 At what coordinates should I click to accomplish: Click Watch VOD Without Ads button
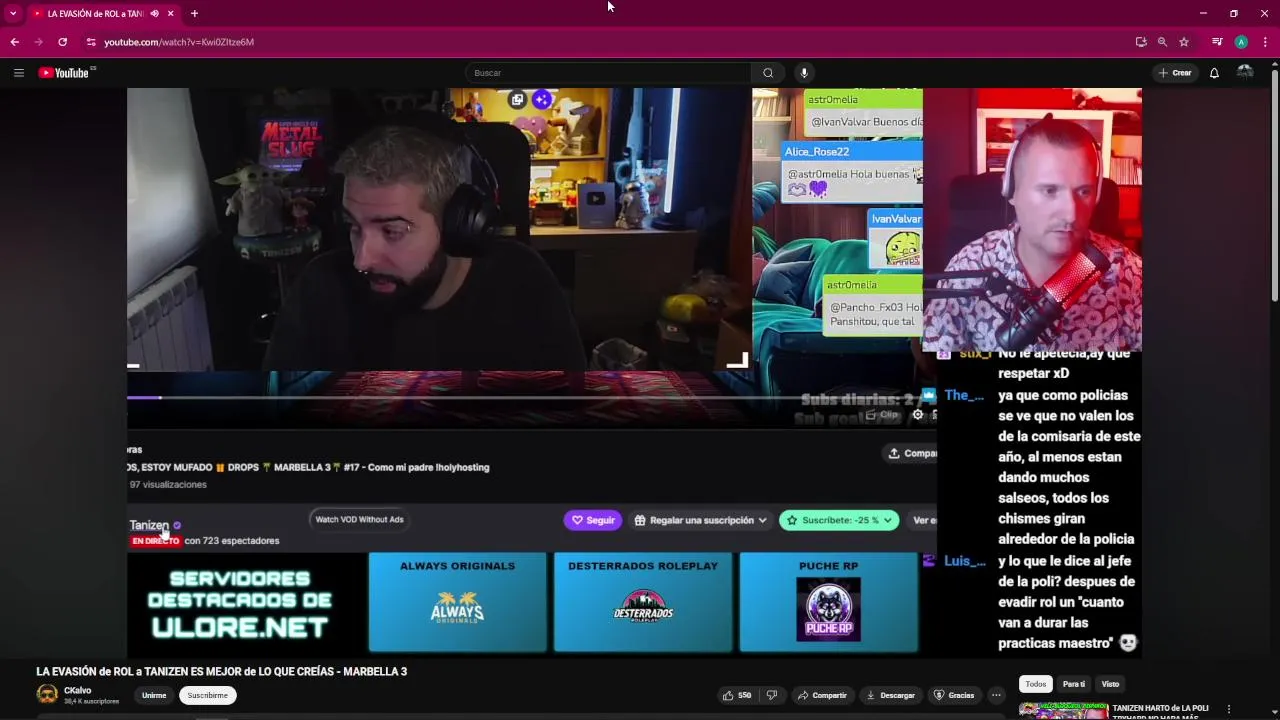[x=359, y=519]
